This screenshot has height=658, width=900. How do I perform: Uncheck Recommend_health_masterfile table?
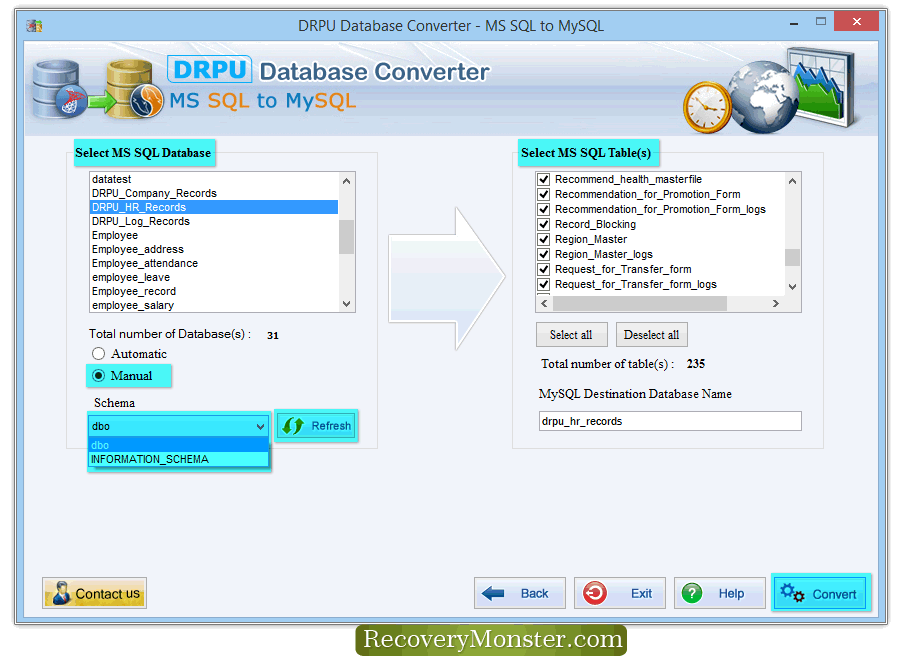[x=544, y=179]
